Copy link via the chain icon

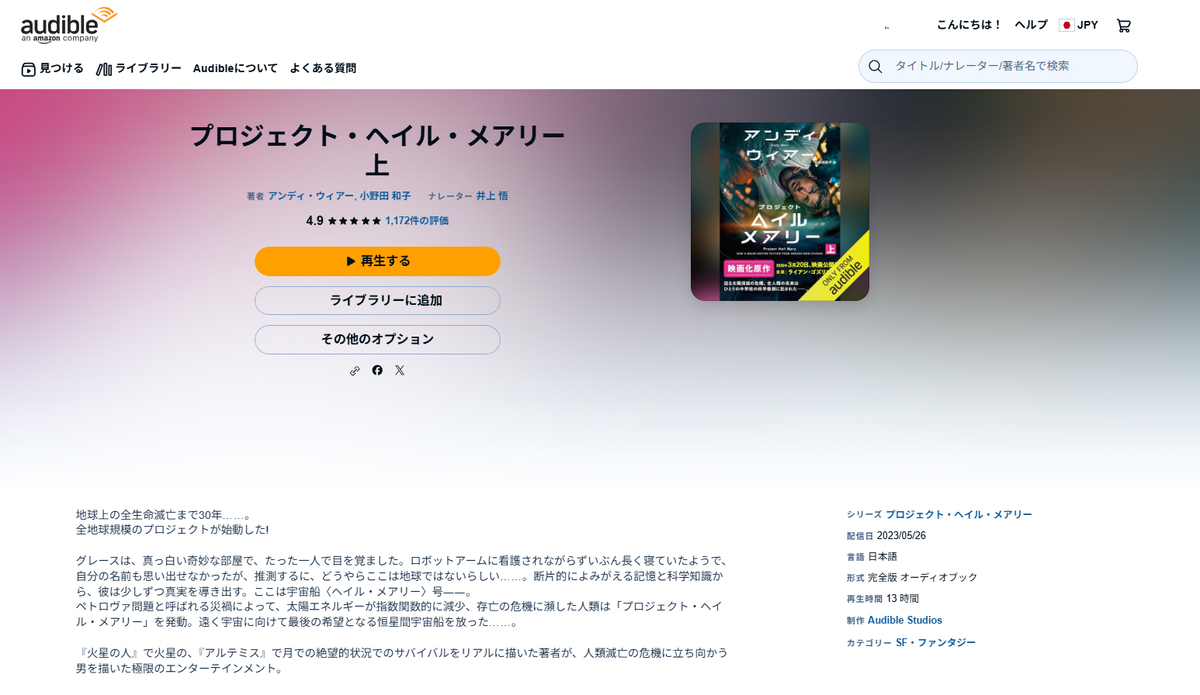[x=354, y=370]
